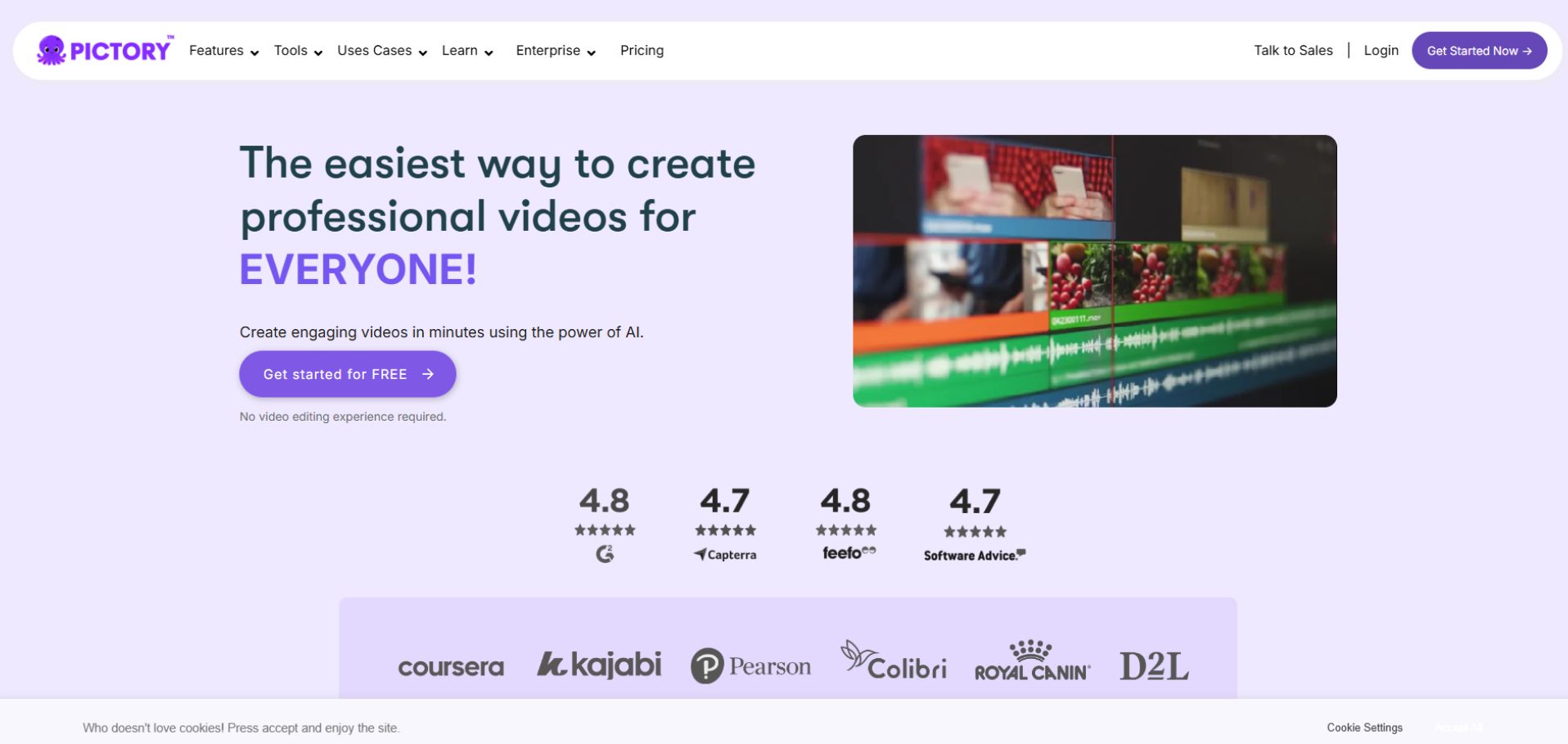Click the G2 rating logo
The width and height of the screenshot is (1568, 744).
(605, 555)
